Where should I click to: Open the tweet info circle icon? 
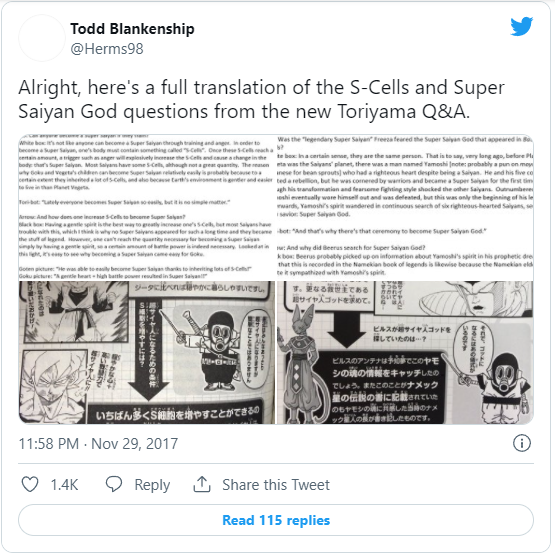click(522, 443)
